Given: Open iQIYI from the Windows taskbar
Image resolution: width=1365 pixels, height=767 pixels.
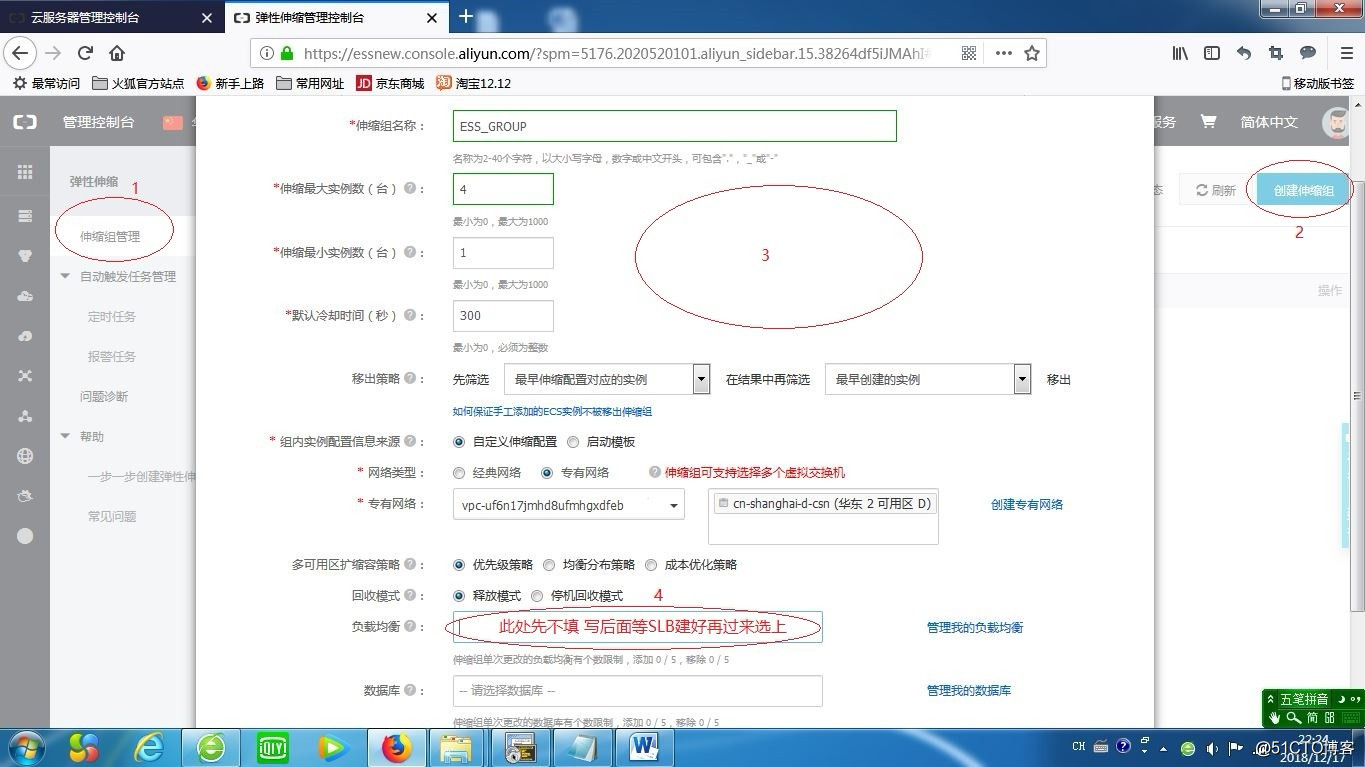Looking at the screenshot, I should point(273,747).
